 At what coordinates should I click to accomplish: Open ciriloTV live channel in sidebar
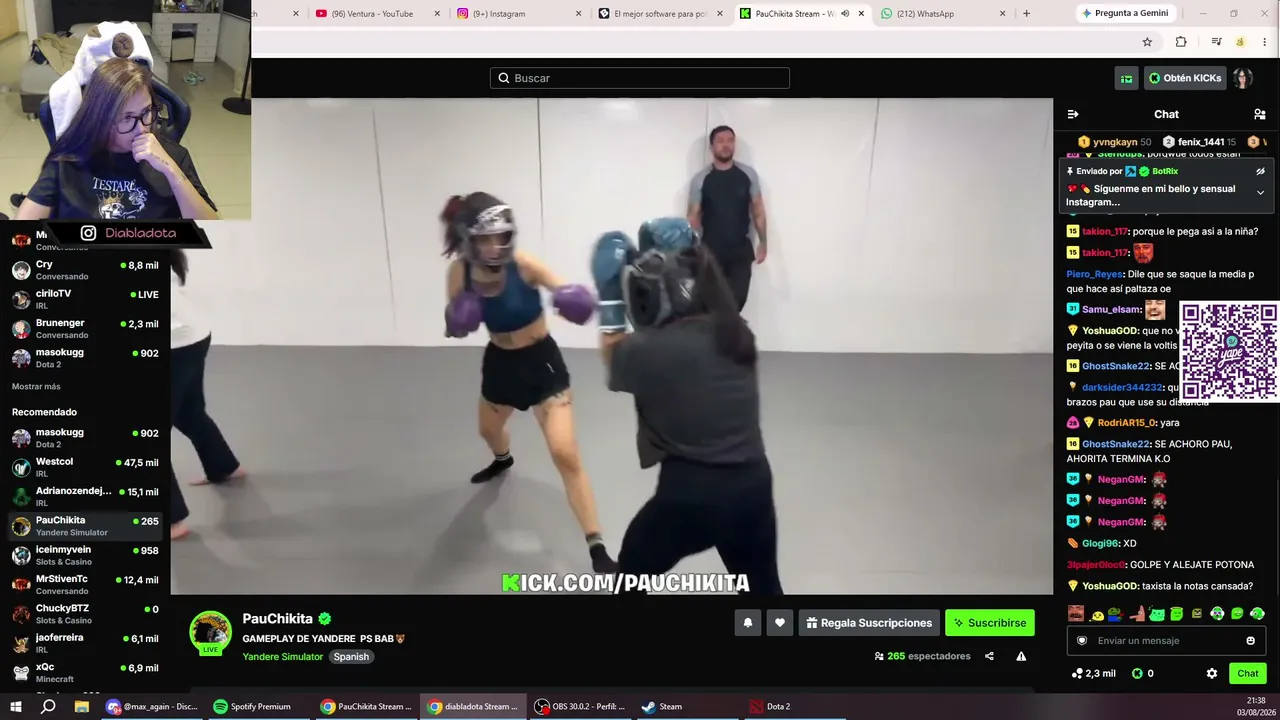point(85,299)
